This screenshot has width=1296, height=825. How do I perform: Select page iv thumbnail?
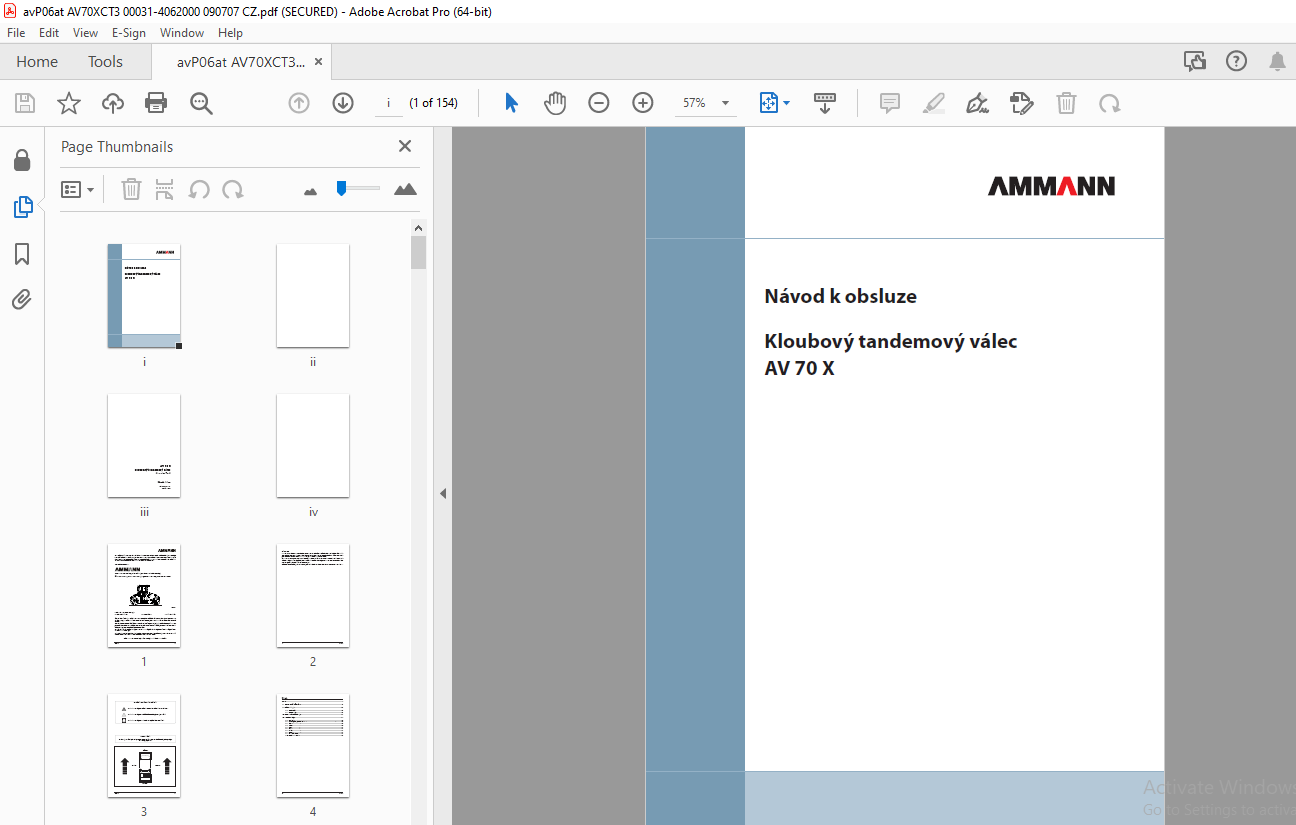[313, 446]
